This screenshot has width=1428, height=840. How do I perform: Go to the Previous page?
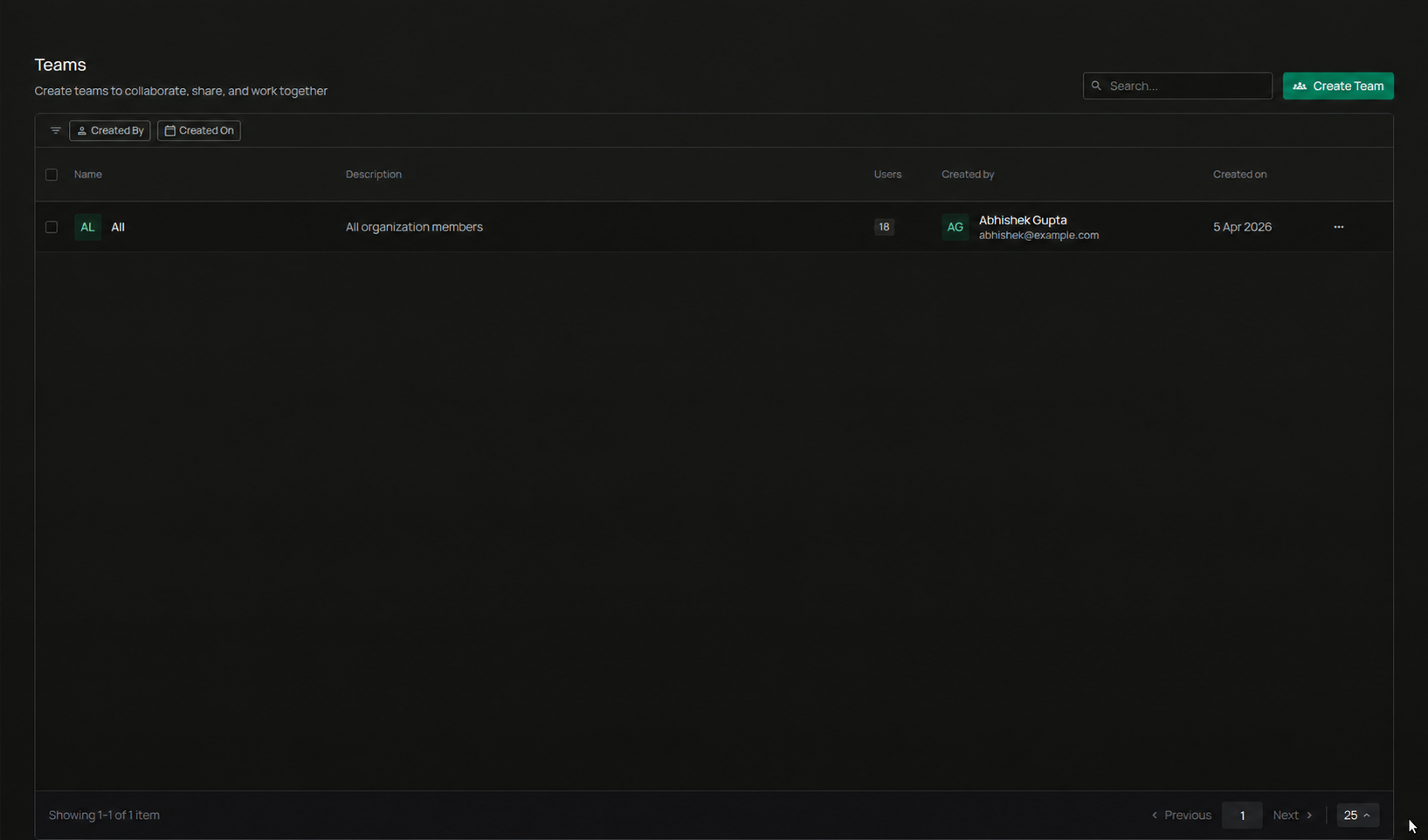coord(1181,815)
